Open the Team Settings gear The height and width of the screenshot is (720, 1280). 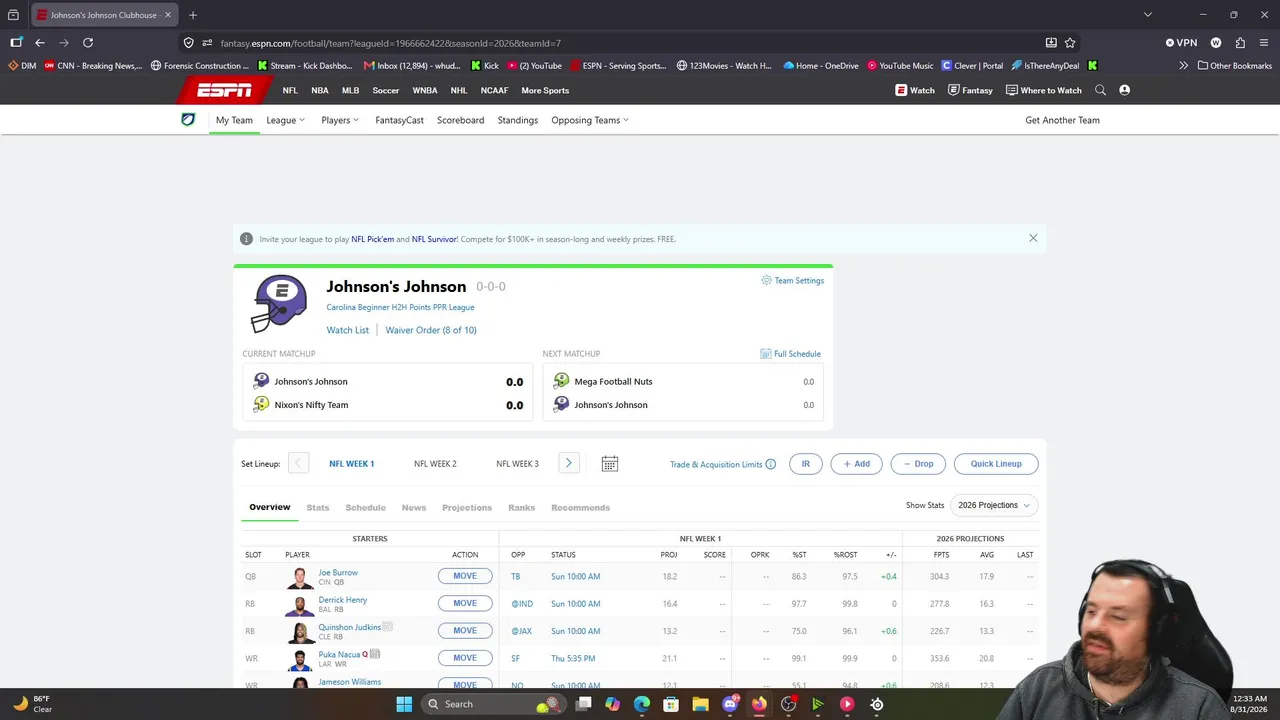click(x=766, y=280)
